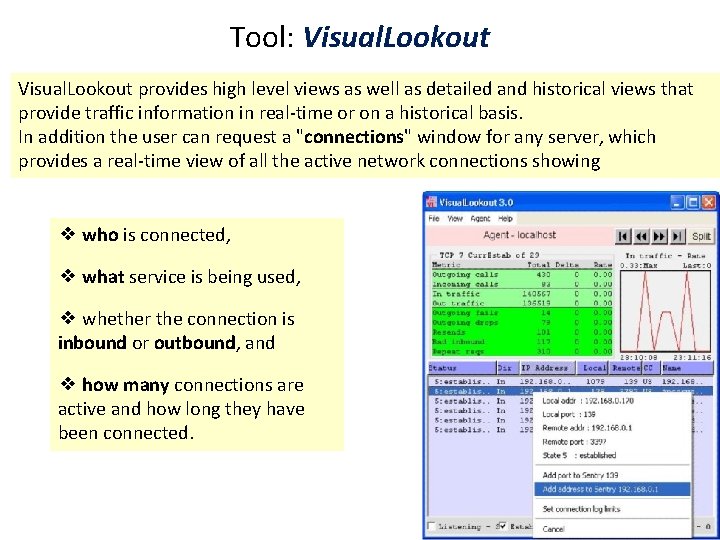Sort by CC column header

tap(651, 368)
